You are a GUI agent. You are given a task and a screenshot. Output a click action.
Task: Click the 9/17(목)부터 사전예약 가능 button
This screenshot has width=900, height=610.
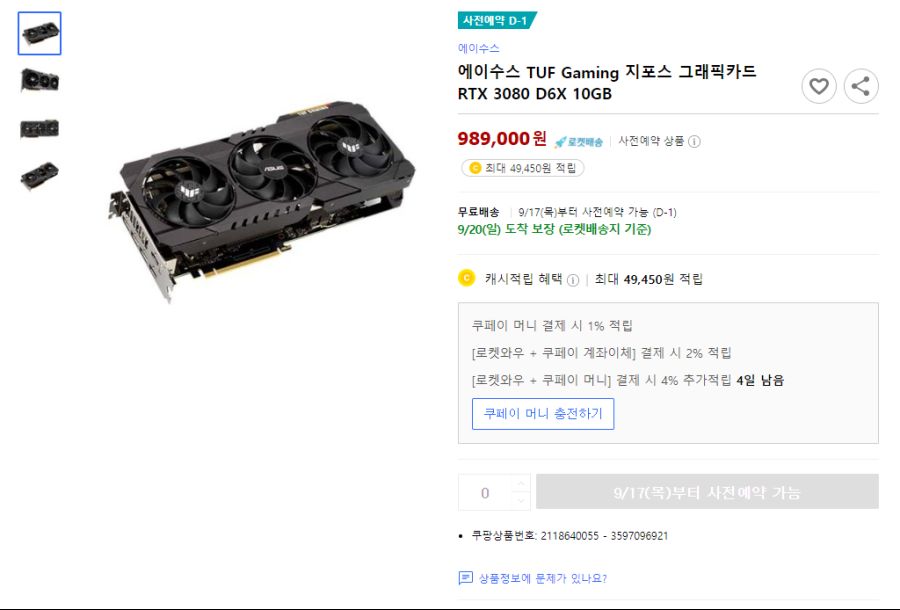coord(707,492)
